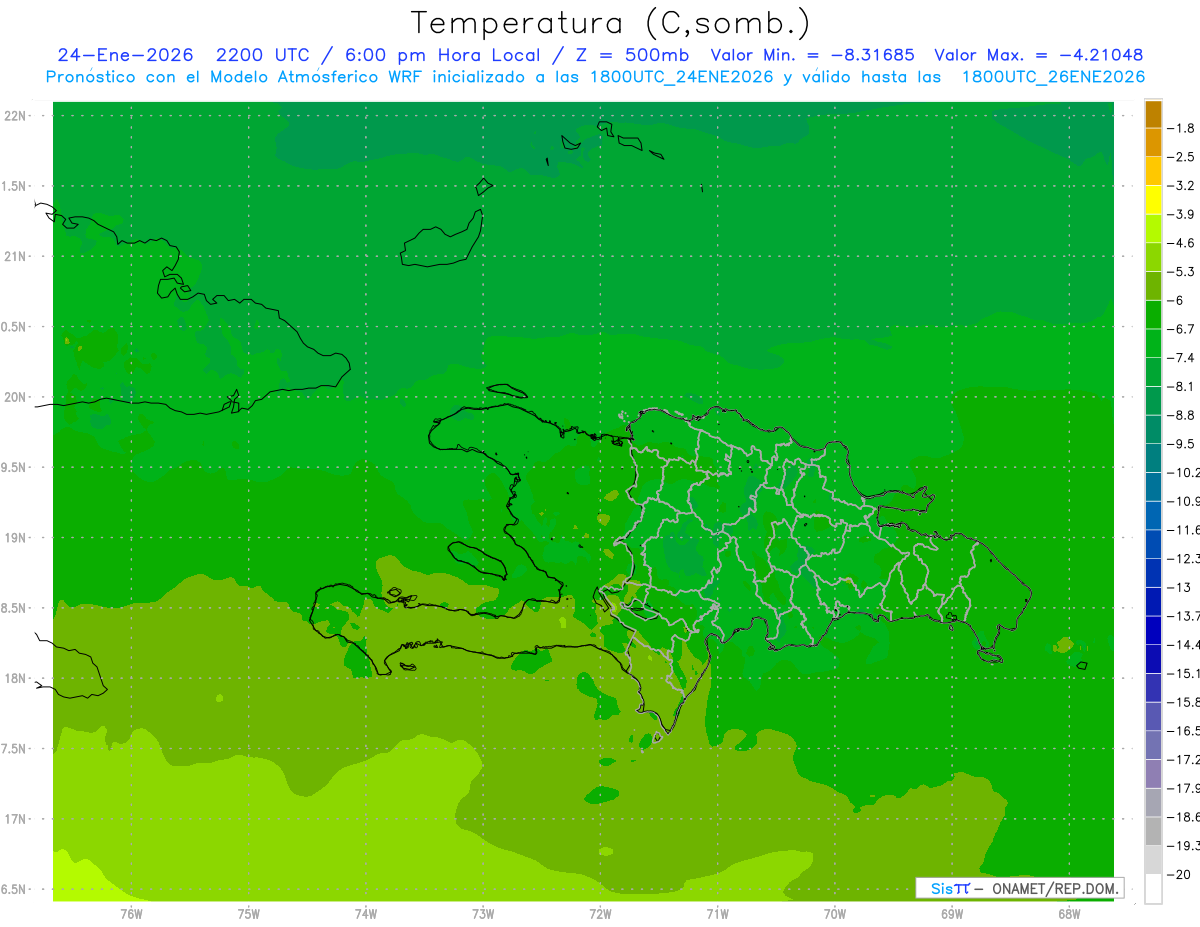Click the 1800UTC_26ENE2026 valid-until text
The width and height of the screenshot is (1200, 927).
tap(1053, 77)
